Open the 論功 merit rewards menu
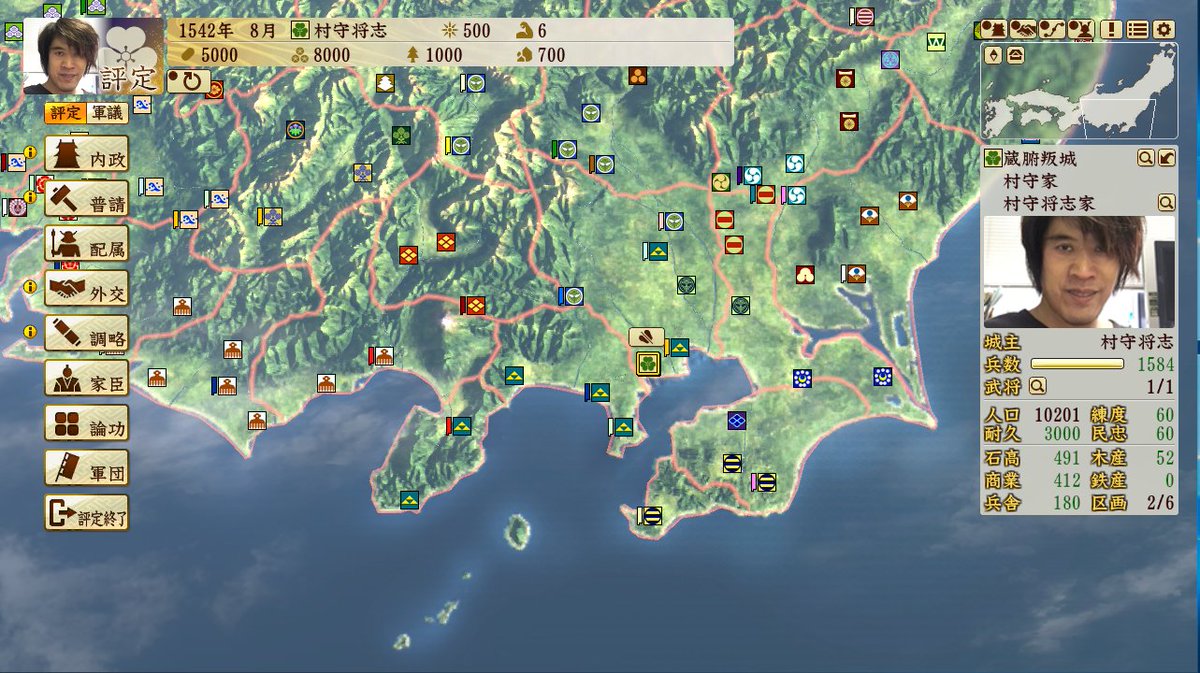Viewport: 1200px width, 673px height. (x=87, y=423)
